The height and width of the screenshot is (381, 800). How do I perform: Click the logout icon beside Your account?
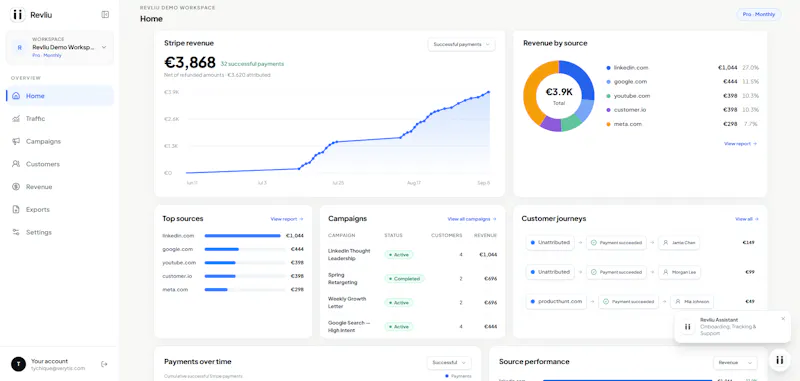pos(104,364)
